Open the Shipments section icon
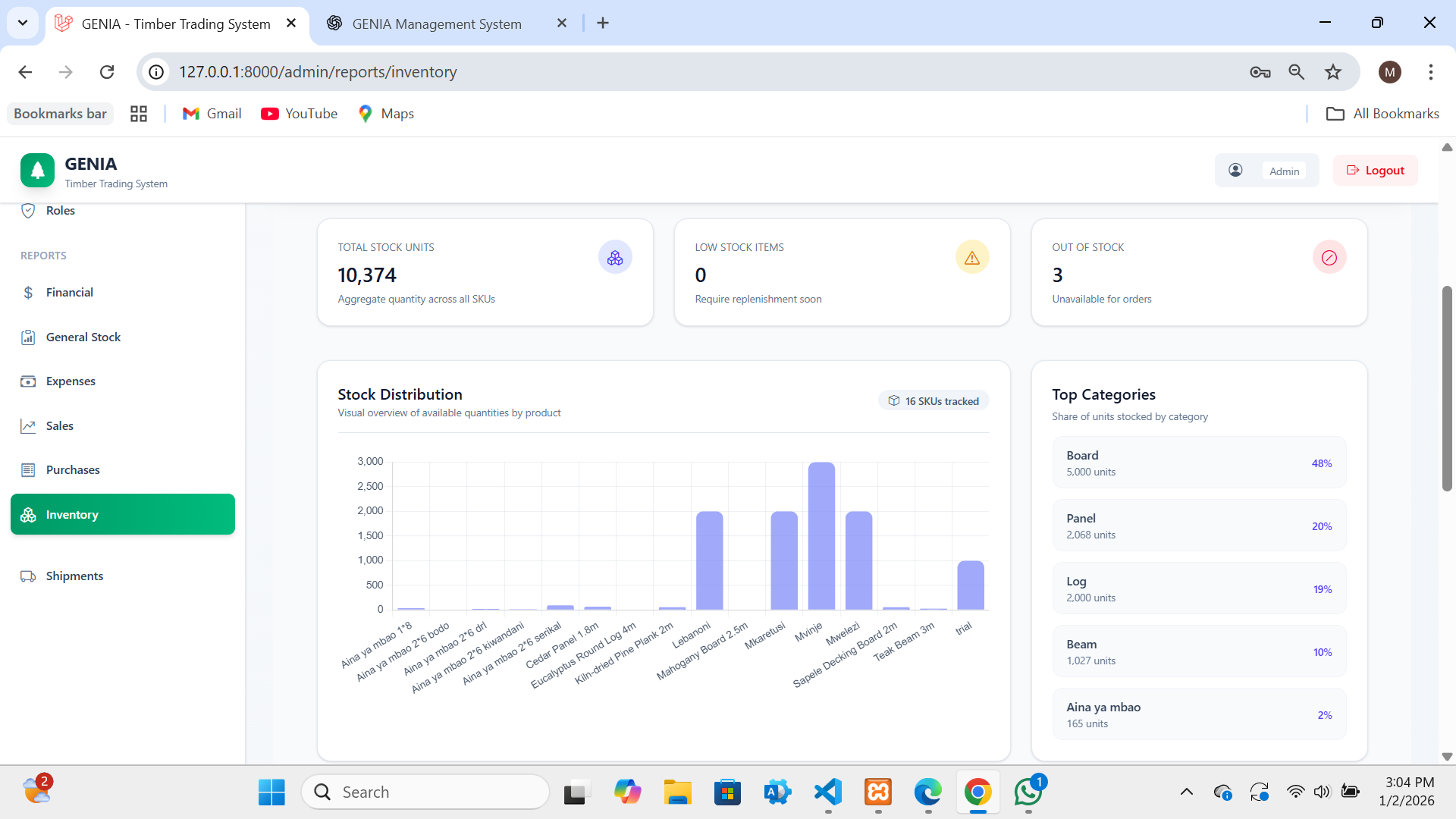This screenshot has width=1456, height=819. [28, 576]
